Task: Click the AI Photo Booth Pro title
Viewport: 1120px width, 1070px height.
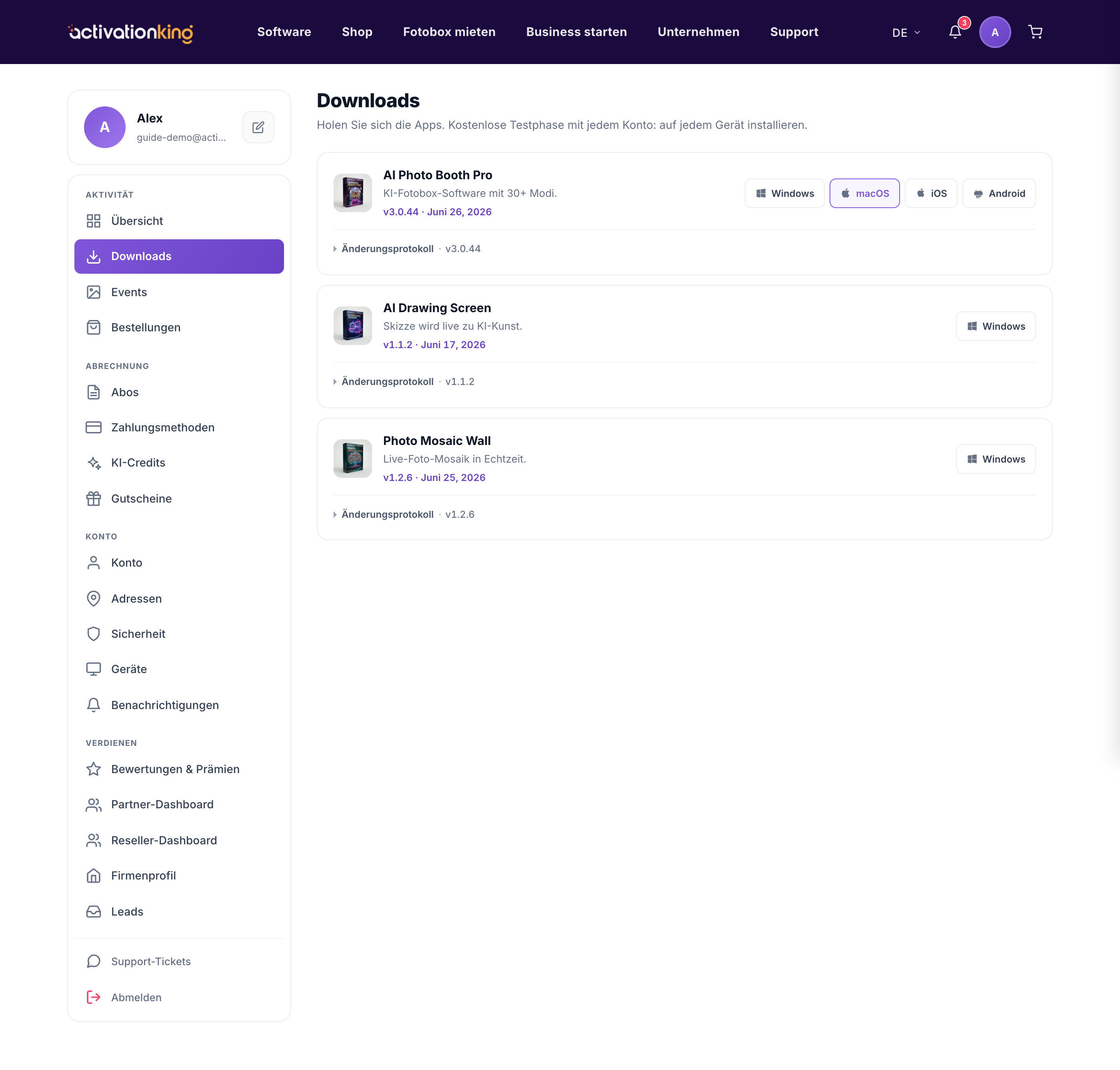Action: pos(438,175)
